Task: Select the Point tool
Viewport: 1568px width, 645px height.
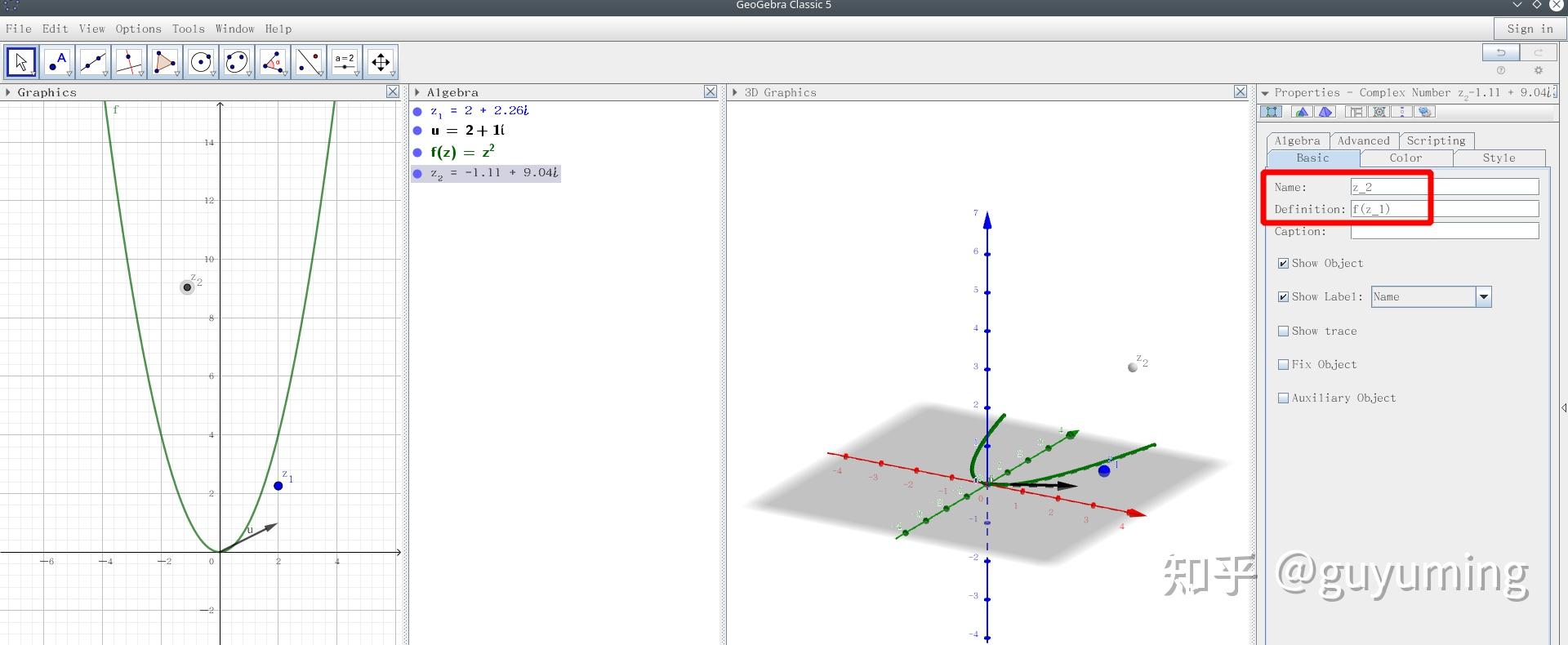Action: click(57, 62)
